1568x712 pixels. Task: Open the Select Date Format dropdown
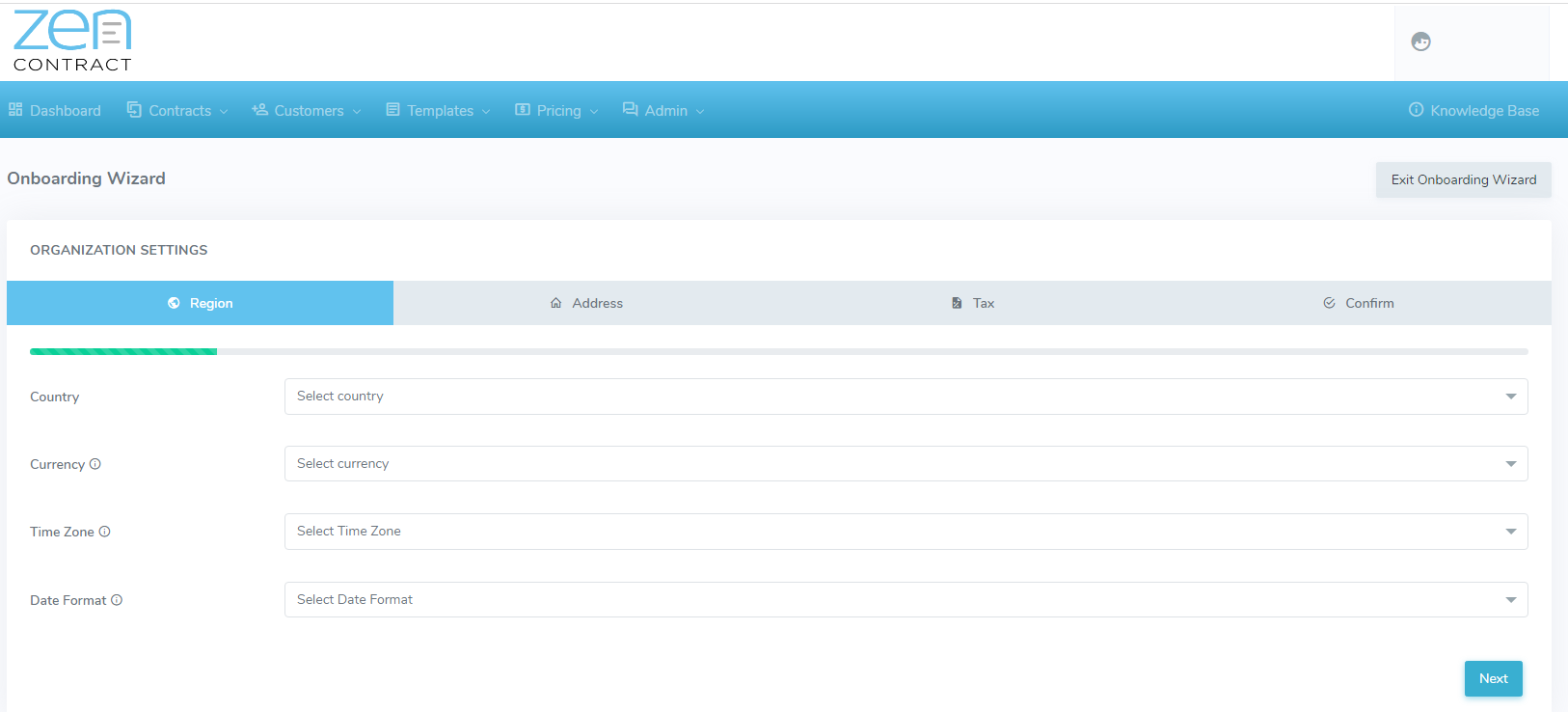click(906, 600)
